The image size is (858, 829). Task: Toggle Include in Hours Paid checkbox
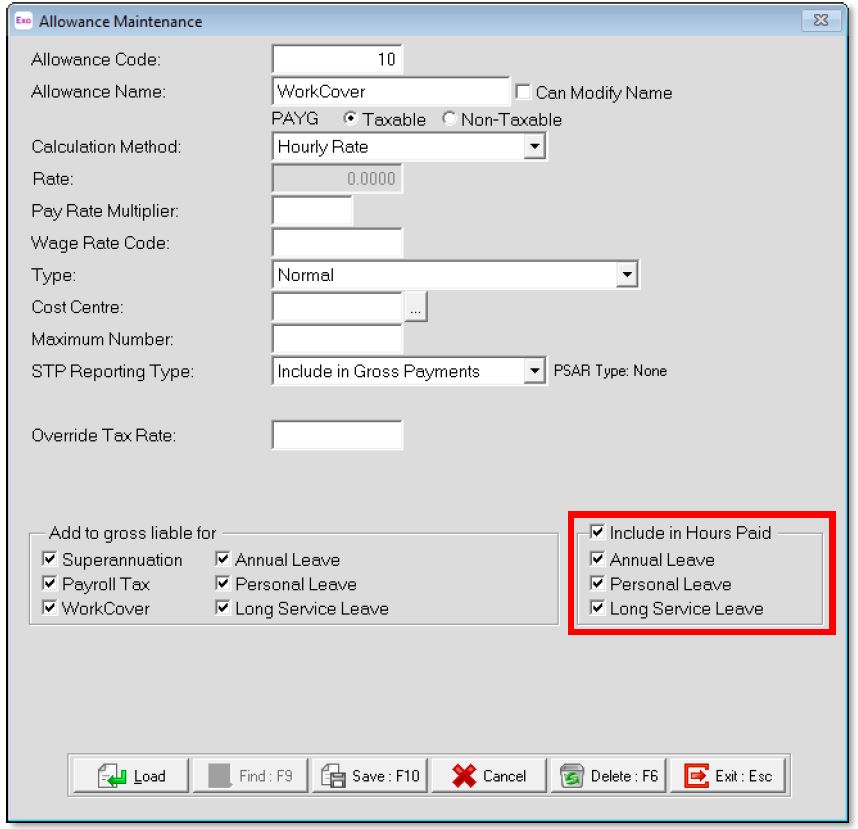(x=598, y=533)
